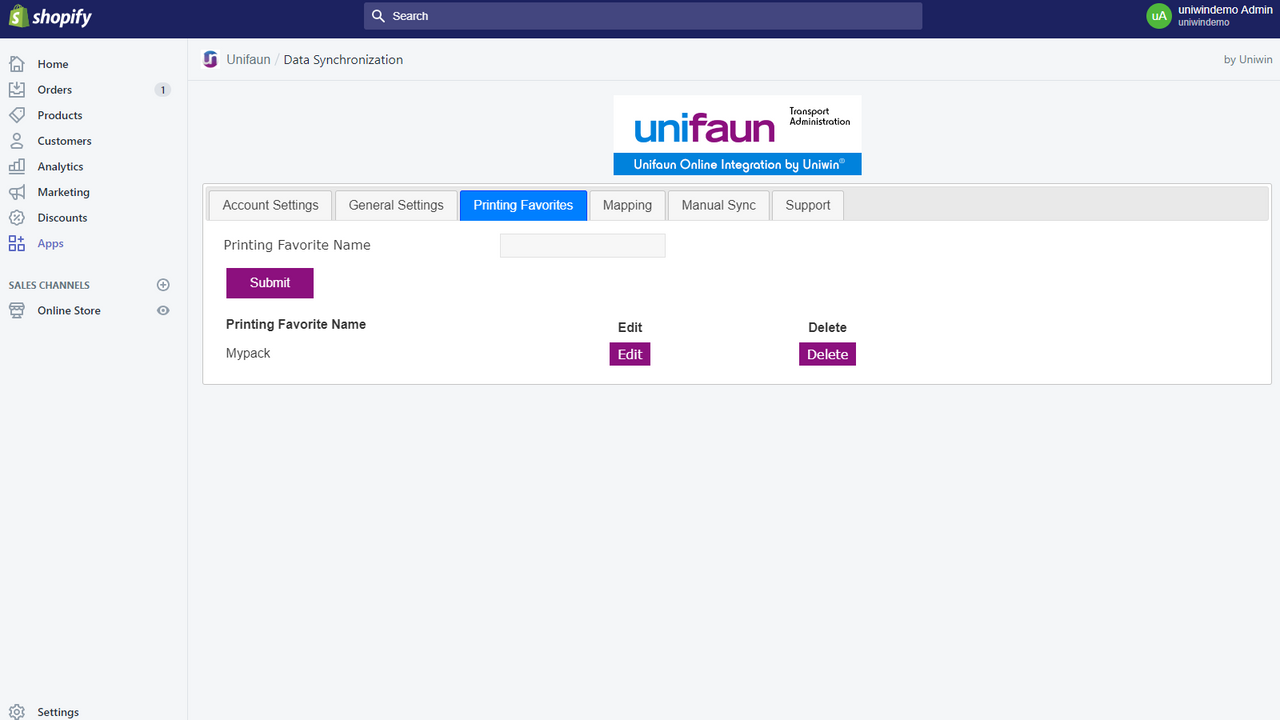Screen dimensions: 1280x720
Task: Open the Manual Sync tab
Action: pos(718,205)
